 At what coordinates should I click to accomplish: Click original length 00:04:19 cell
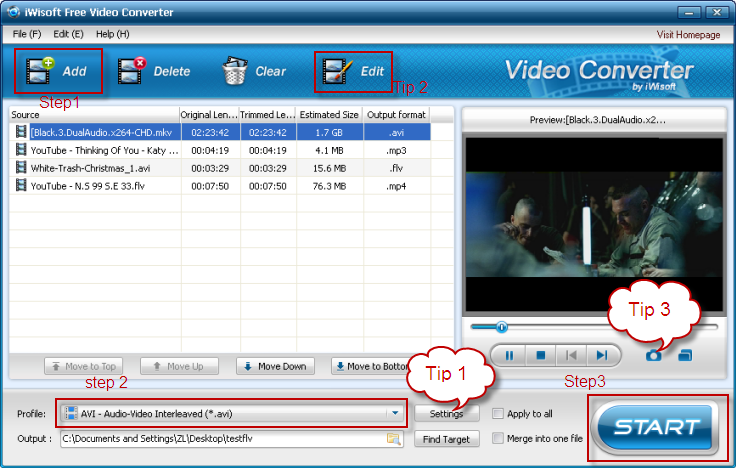(210, 150)
